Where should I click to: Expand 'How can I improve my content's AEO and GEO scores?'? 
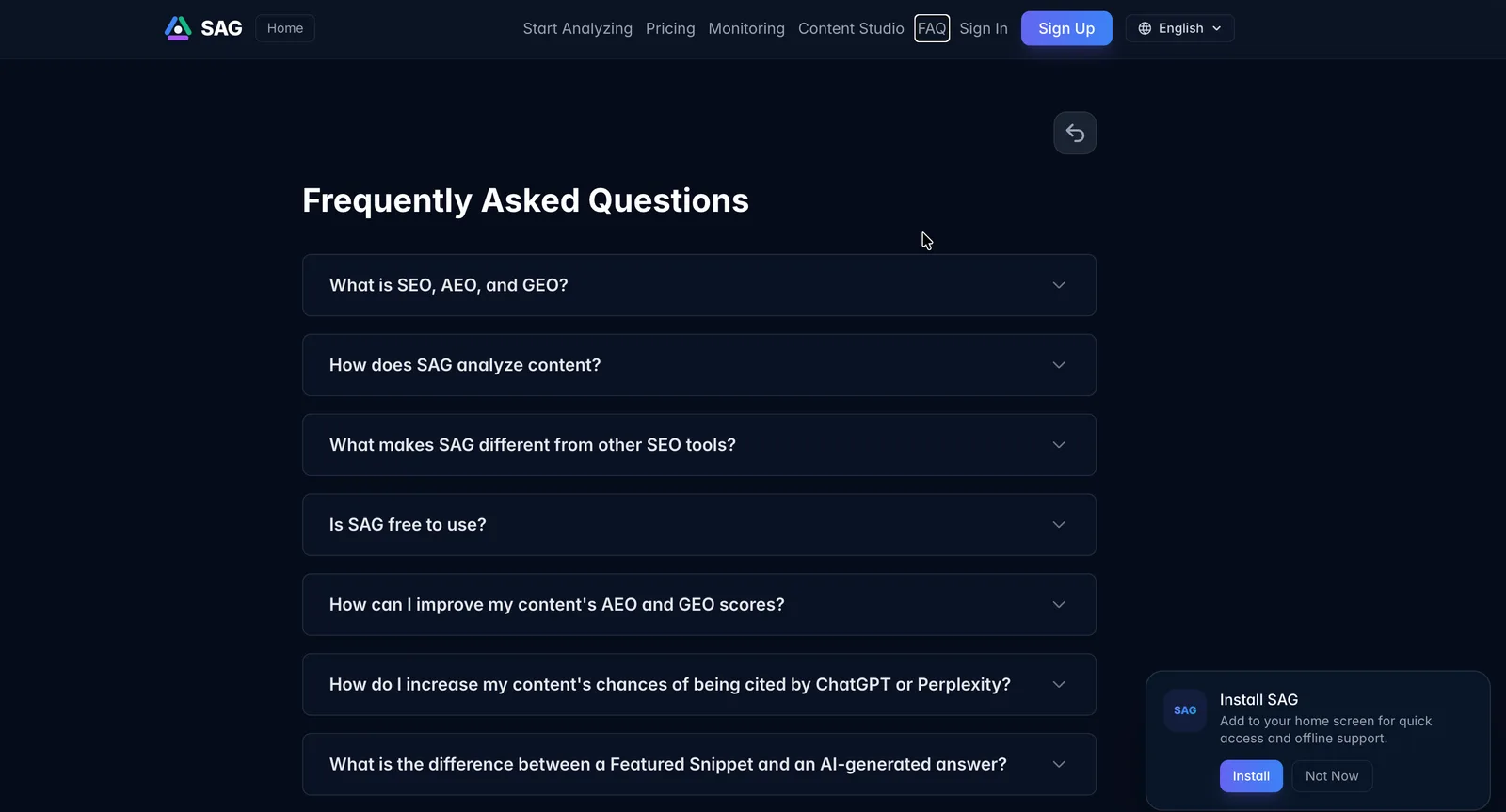(699, 605)
